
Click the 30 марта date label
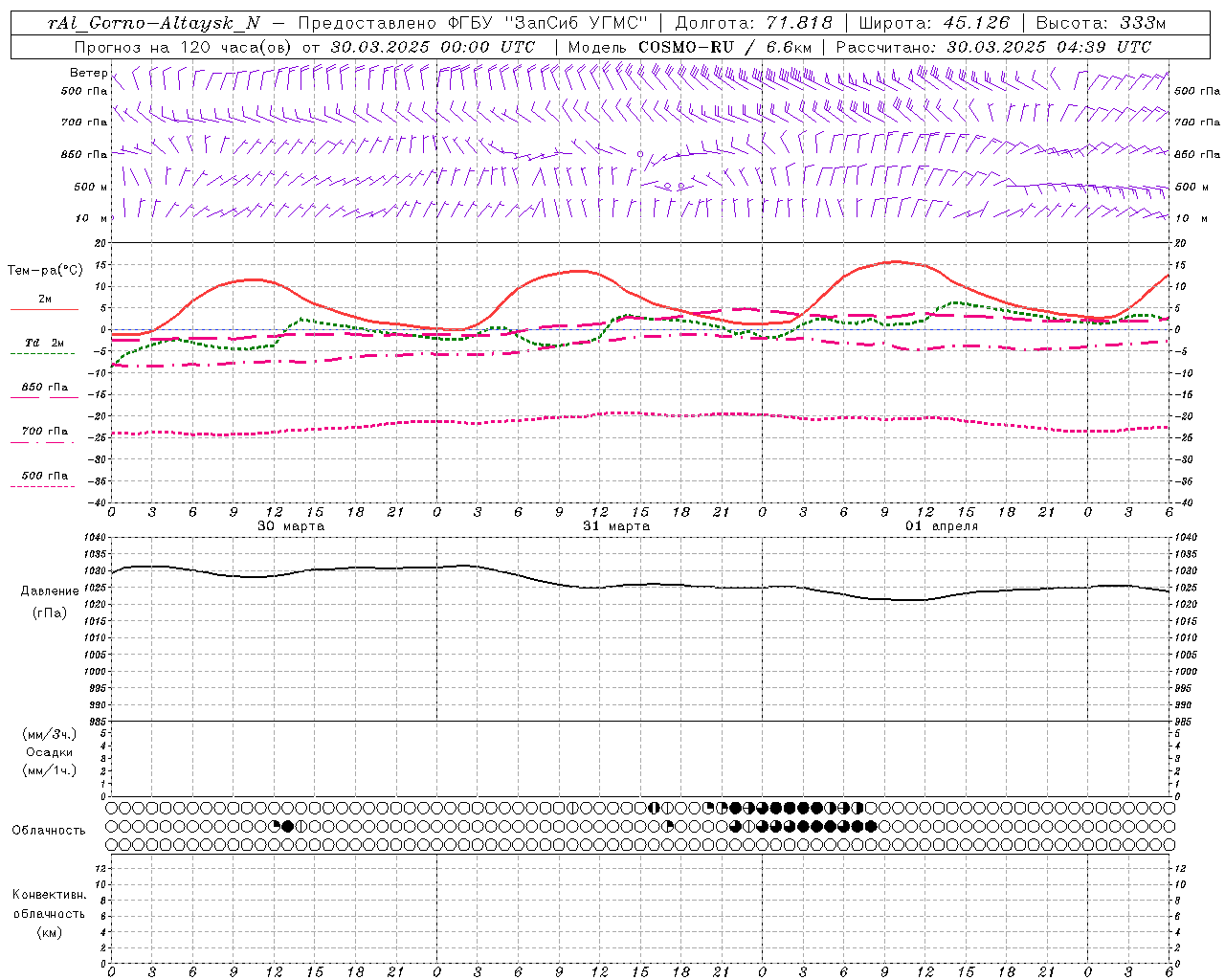coord(291,526)
